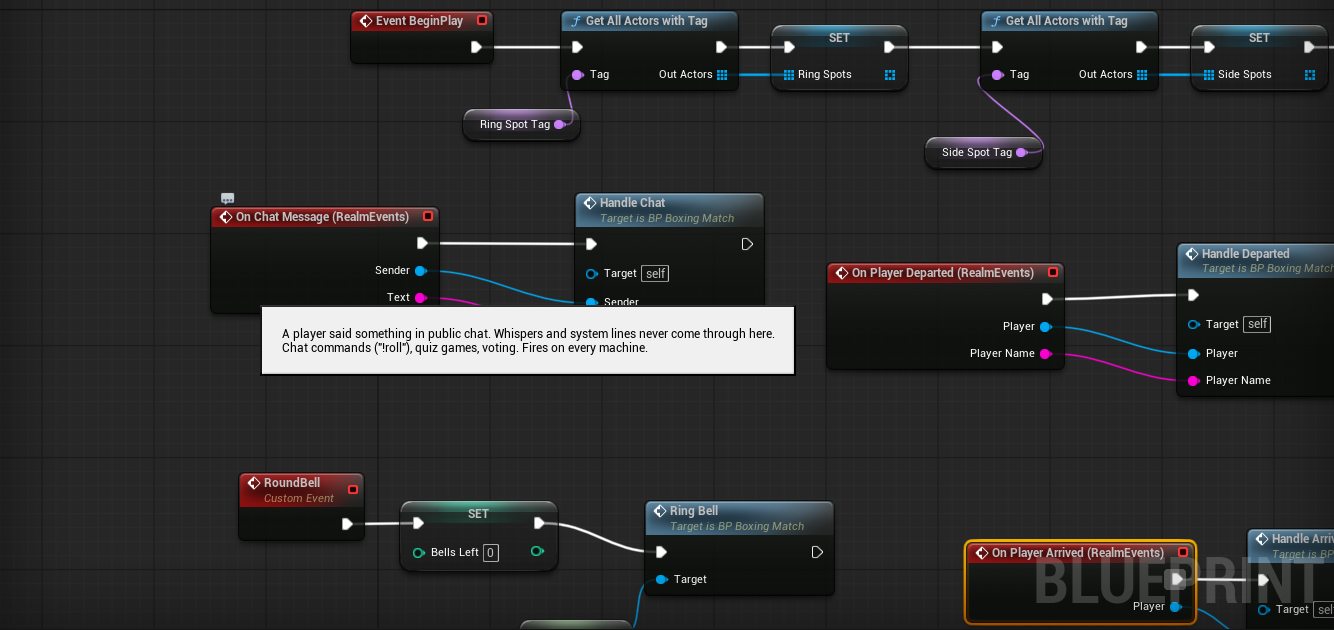Click the Ring Spots array input pin
This screenshot has width=1334, height=630.
788,75
